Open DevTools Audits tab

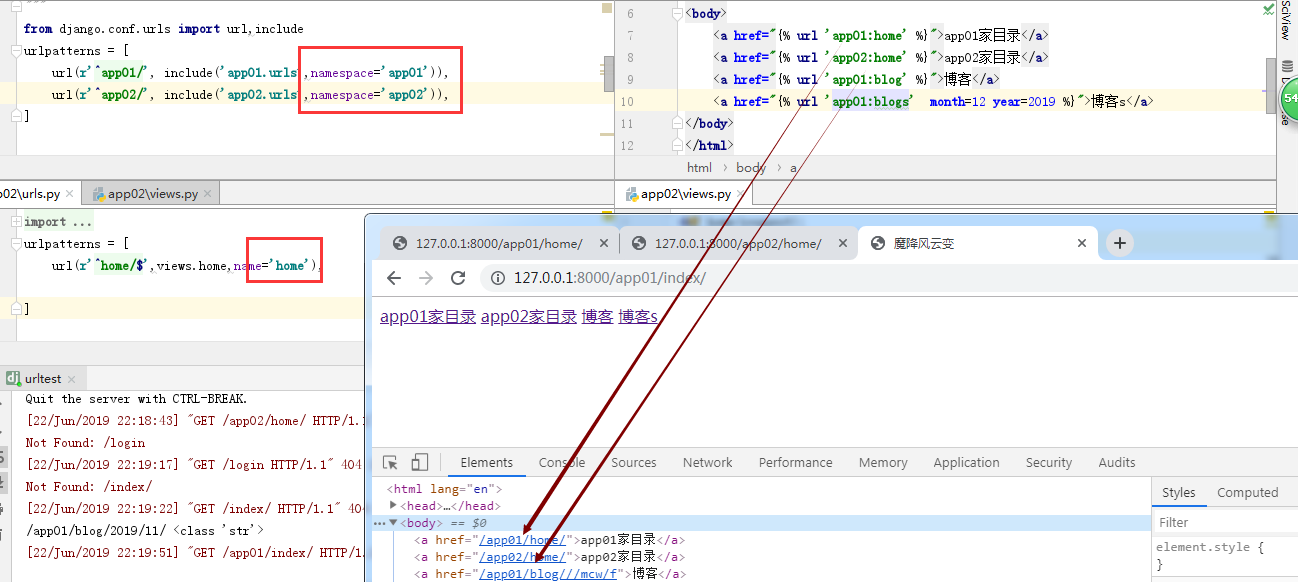pyautogui.click(x=1117, y=462)
